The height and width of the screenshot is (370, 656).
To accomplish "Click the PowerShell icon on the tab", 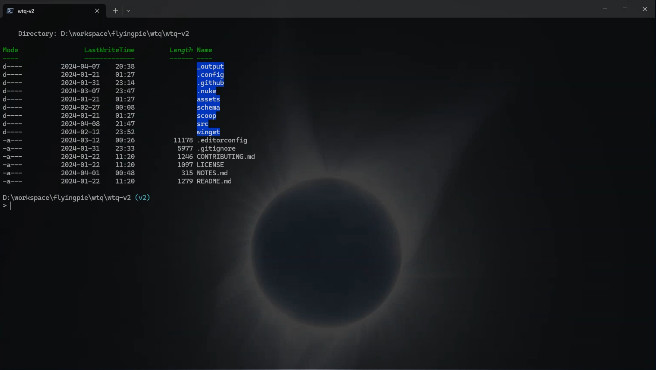I will click(10, 11).
